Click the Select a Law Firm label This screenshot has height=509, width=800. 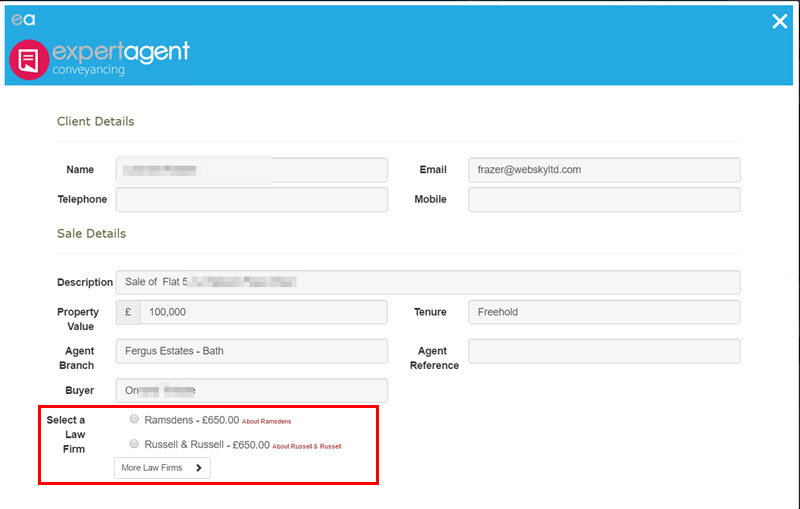[66, 435]
